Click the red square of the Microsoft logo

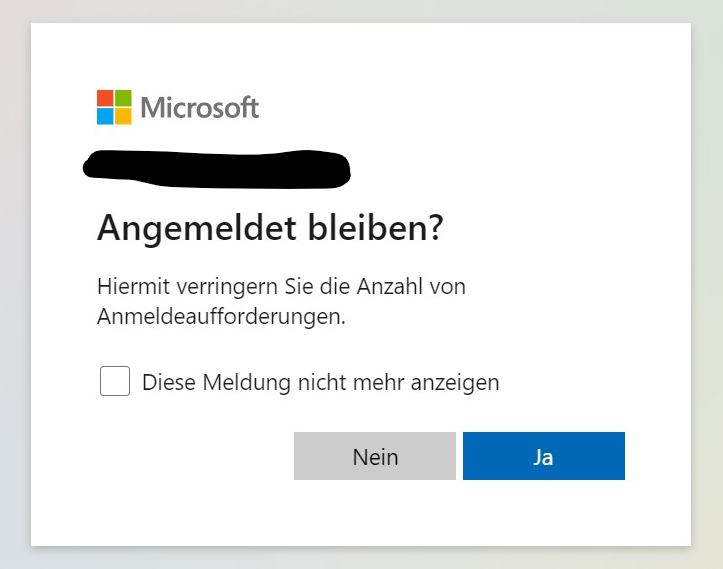[105, 98]
